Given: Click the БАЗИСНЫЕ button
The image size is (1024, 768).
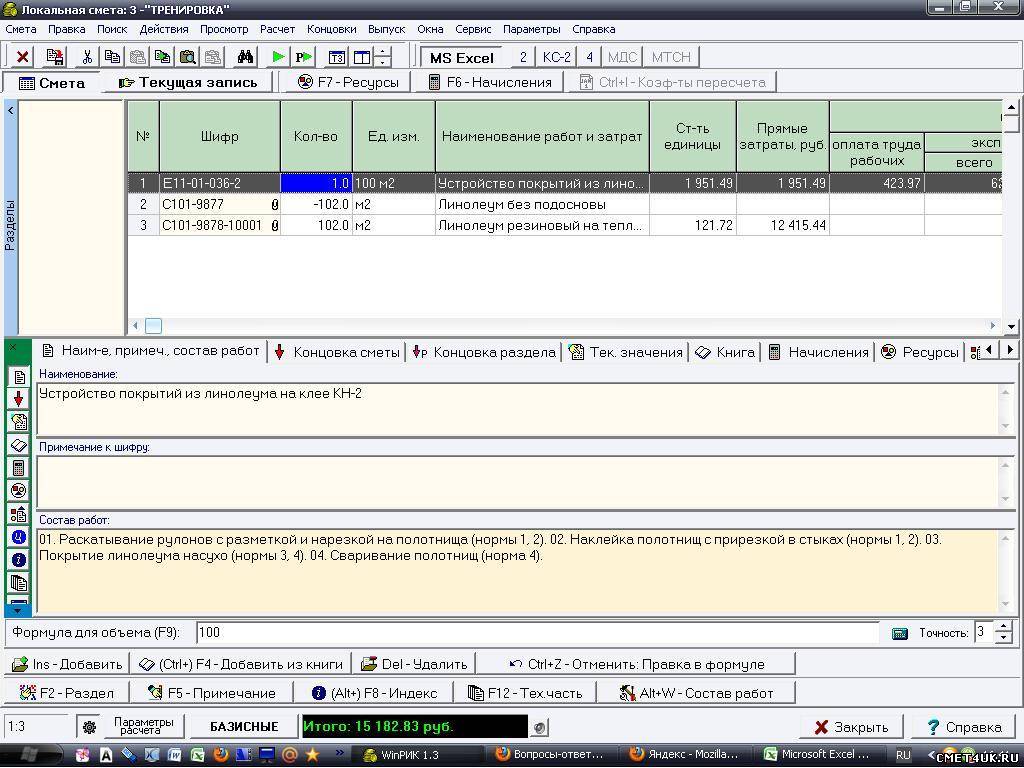Looking at the screenshot, I should (244, 727).
